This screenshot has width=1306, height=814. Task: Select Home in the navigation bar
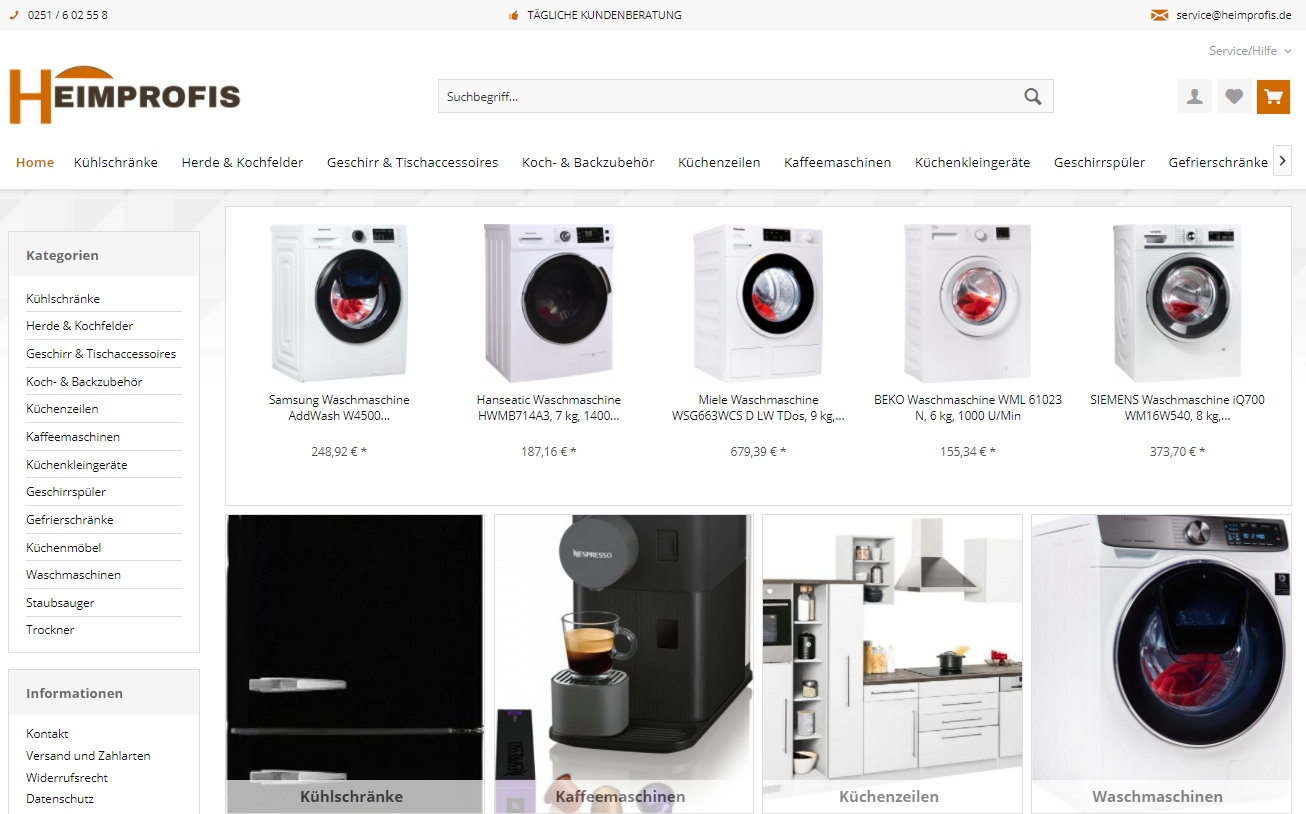tap(35, 162)
